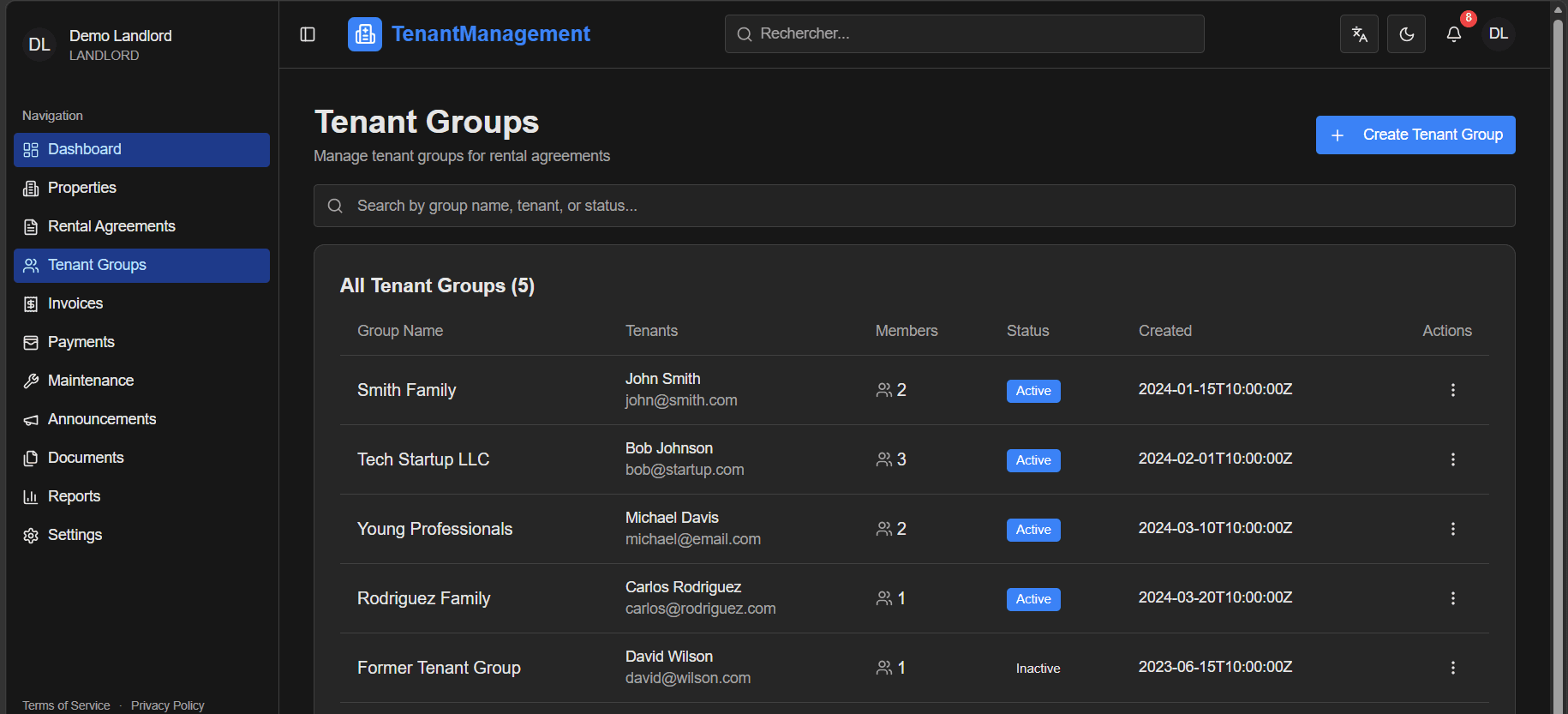Viewport: 1568px width, 714px height.
Task: Click Create Tenant Group button
Action: click(1415, 135)
